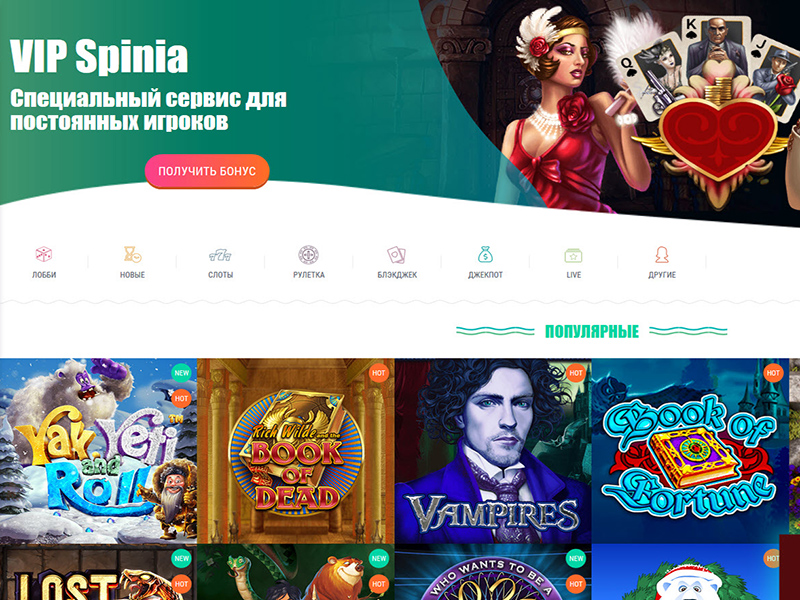Open the Lost slot game tile

click(98, 572)
